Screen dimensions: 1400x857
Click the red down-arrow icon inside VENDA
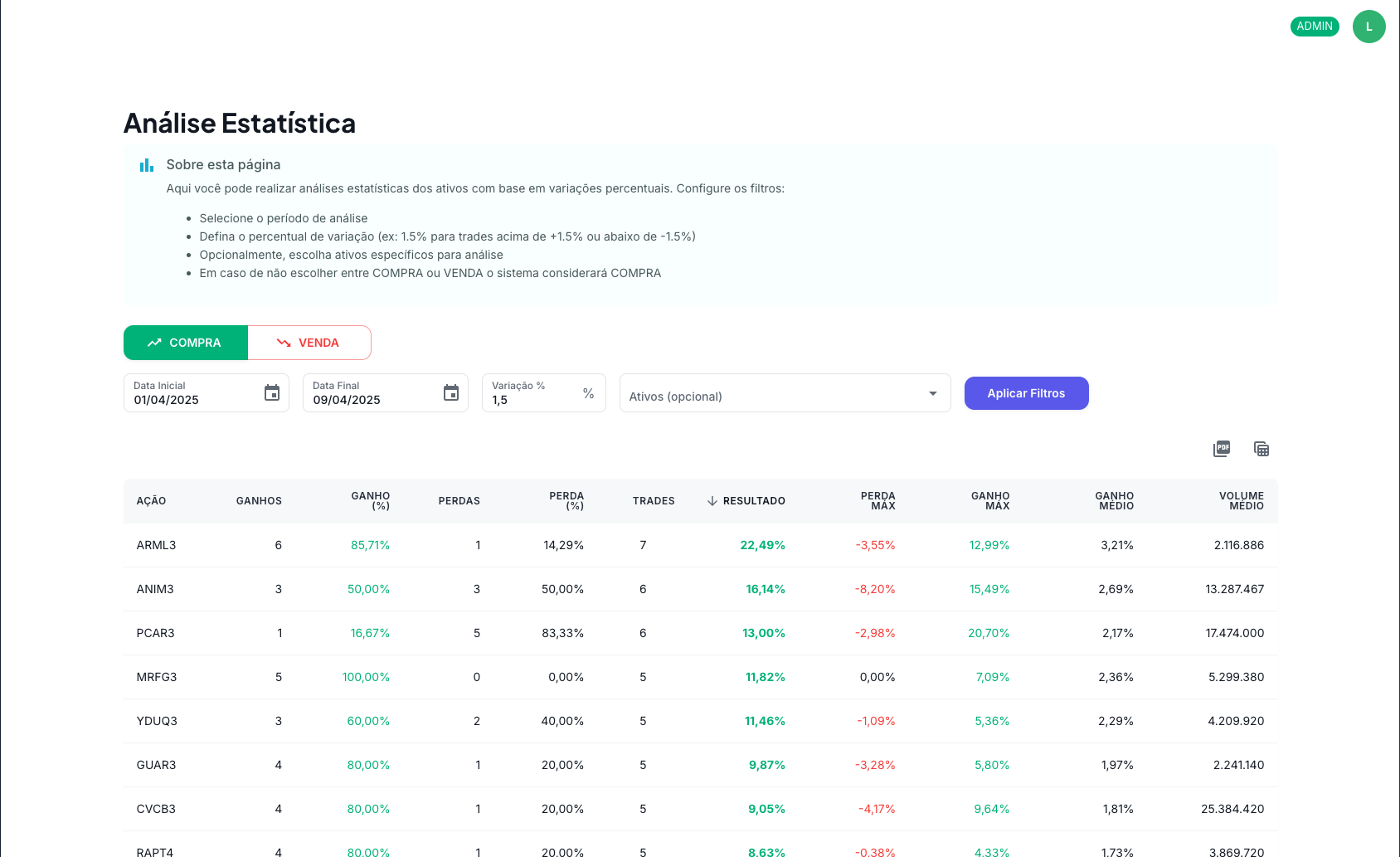point(282,342)
